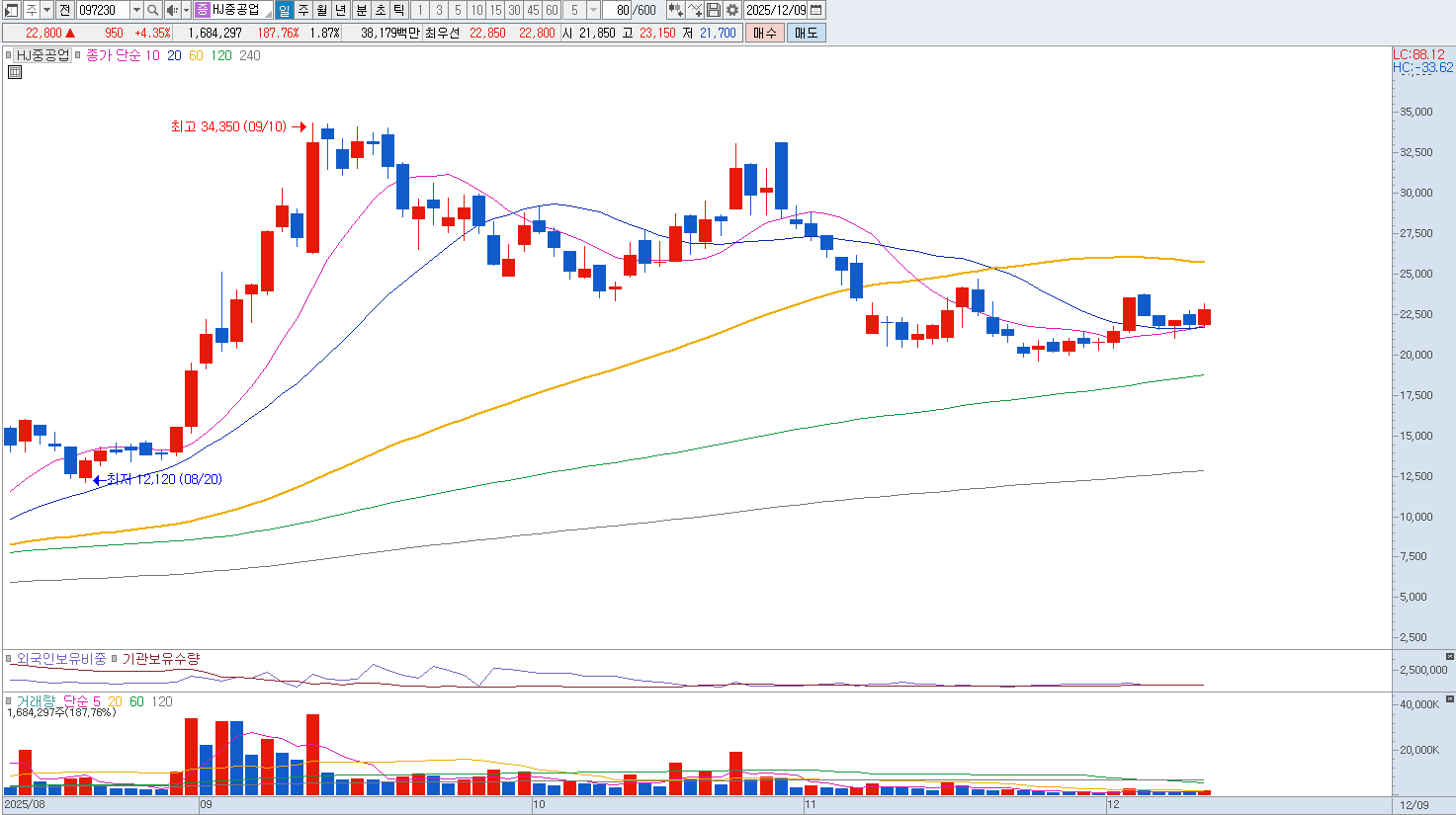Image resolution: width=1456 pixels, height=815 pixels.
Task: Click the 매수 buy button
Action: click(765, 33)
